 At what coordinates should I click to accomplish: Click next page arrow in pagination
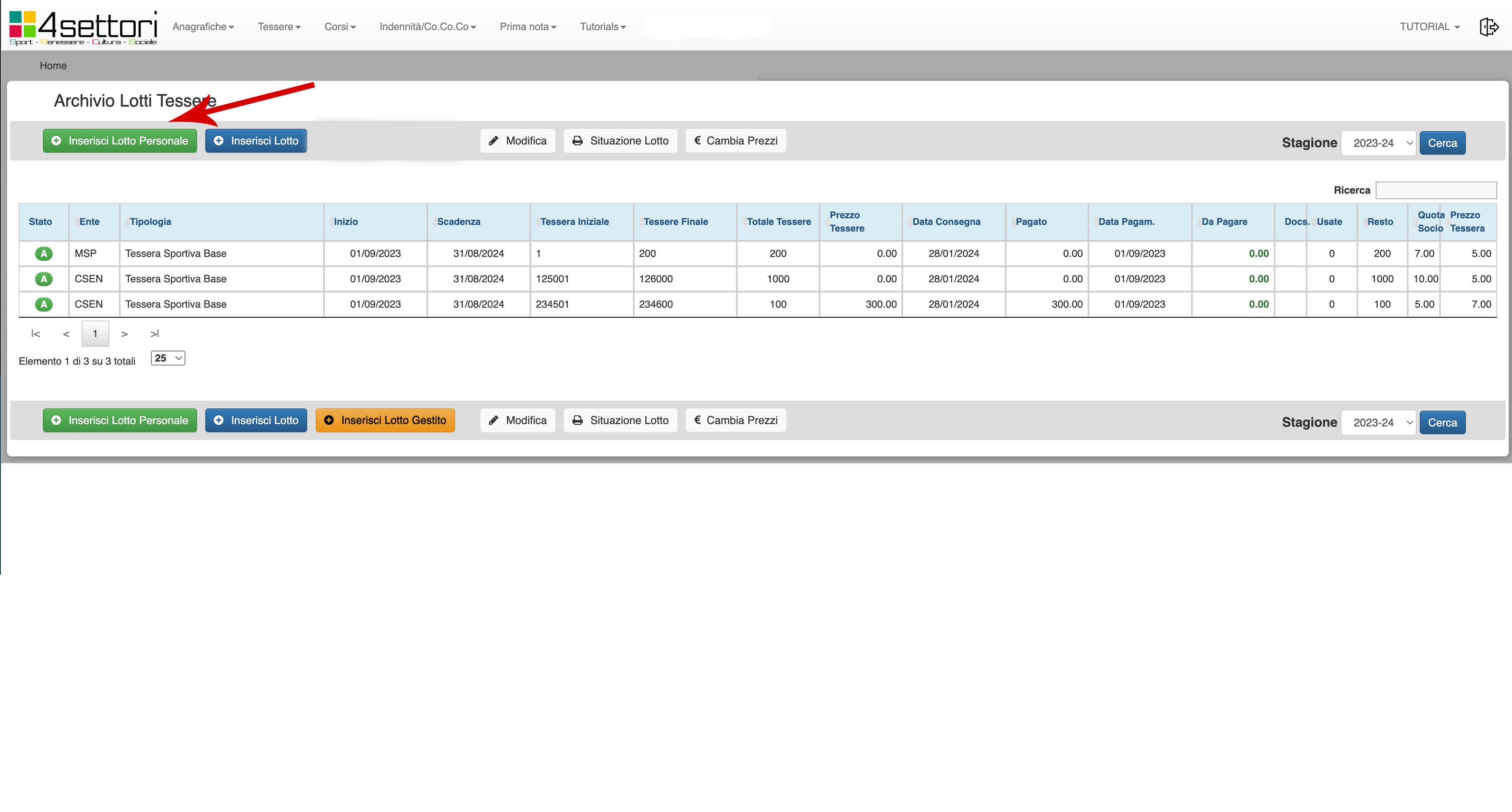coord(125,333)
